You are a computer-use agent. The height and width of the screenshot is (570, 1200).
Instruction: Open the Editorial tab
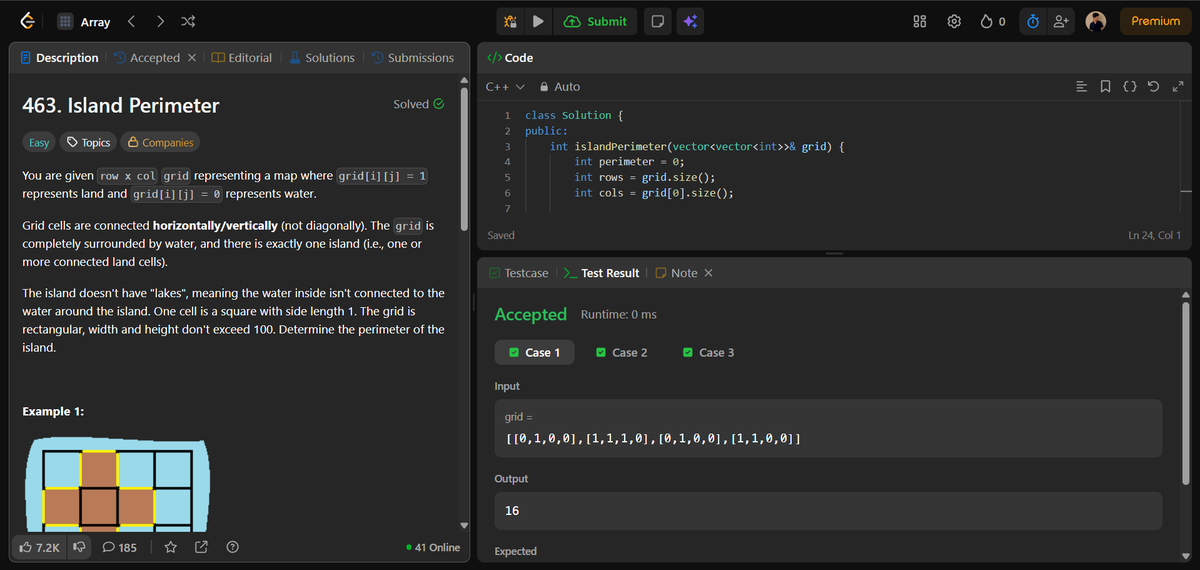click(242, 58)
